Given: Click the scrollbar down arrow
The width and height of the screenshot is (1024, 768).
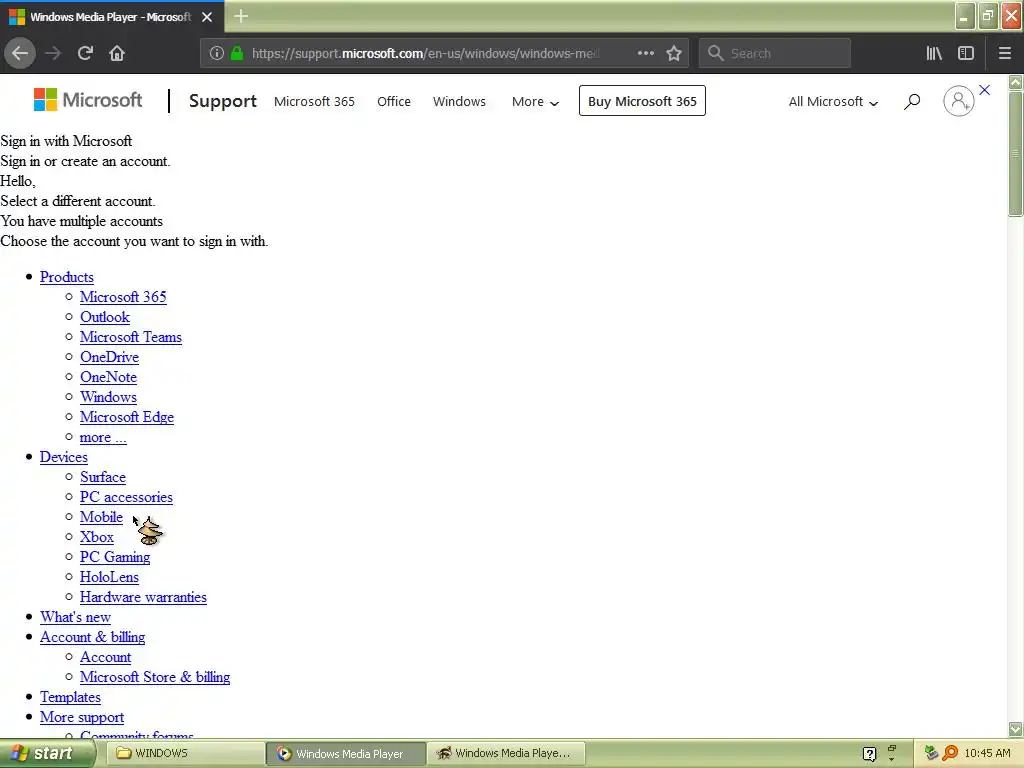Looking at the screenshot, I should pyautogui.click(x=1016, y=729).
